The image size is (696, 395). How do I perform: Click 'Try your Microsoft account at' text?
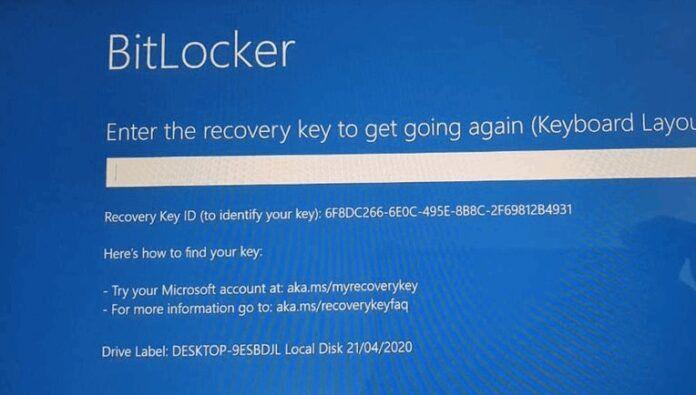pos(197,290)
